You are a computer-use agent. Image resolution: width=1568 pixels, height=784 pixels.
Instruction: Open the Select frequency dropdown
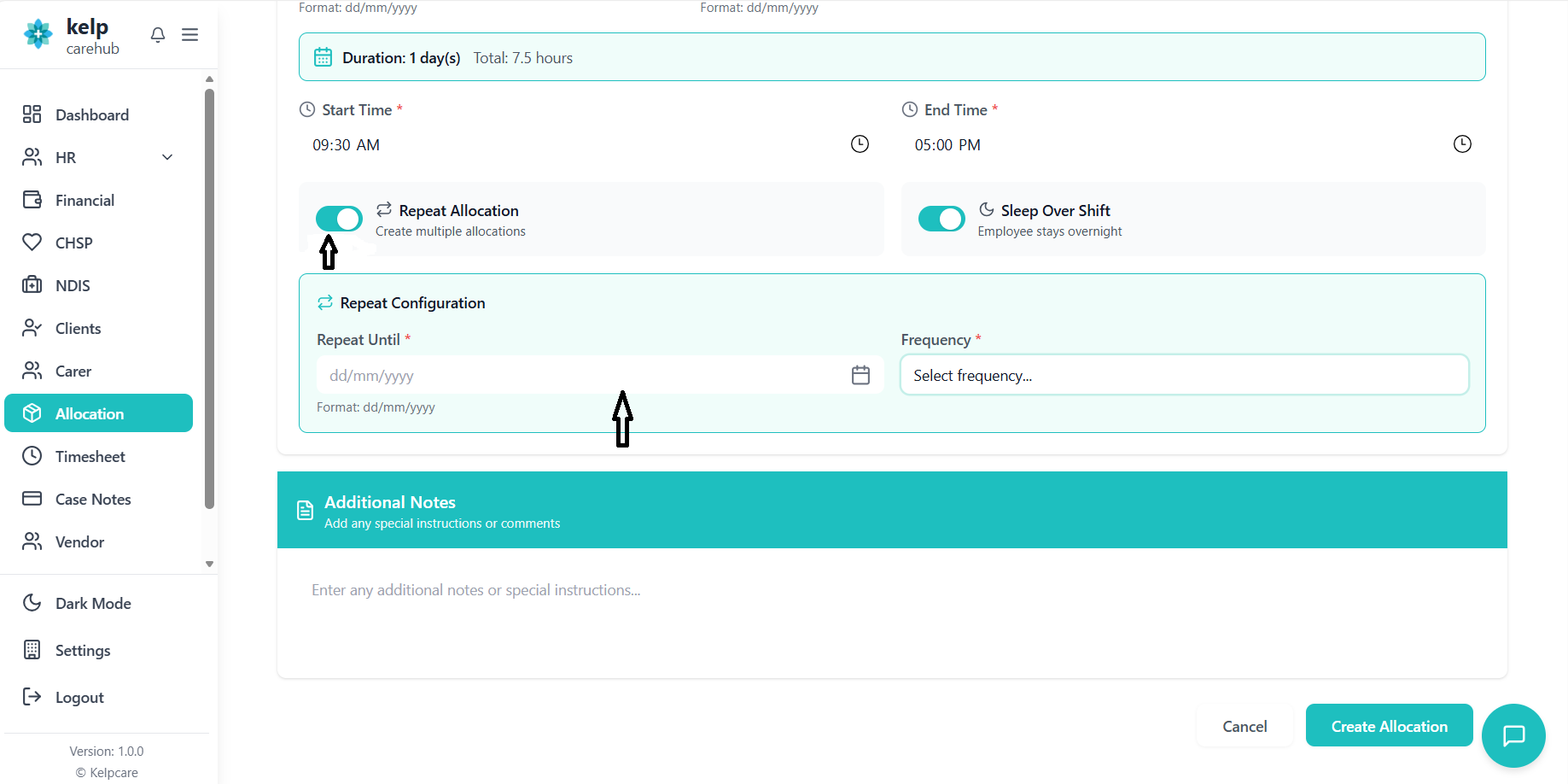coord(1184,376)
